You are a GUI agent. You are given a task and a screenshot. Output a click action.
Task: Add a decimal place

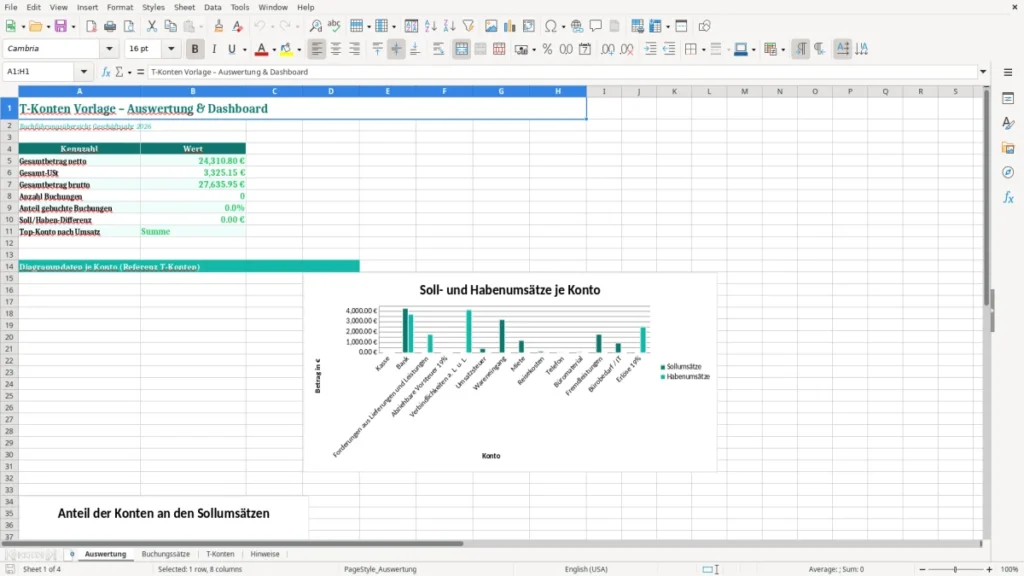click(607, 49)
